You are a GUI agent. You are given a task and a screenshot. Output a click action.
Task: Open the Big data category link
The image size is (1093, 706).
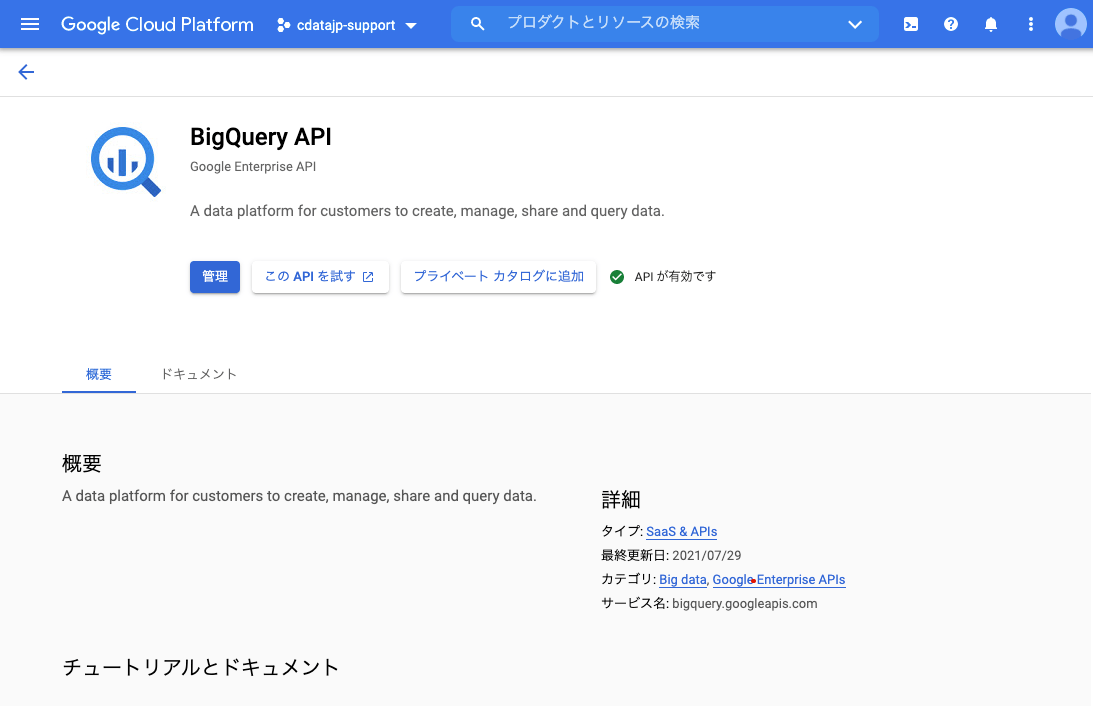[x=682, y=580]
